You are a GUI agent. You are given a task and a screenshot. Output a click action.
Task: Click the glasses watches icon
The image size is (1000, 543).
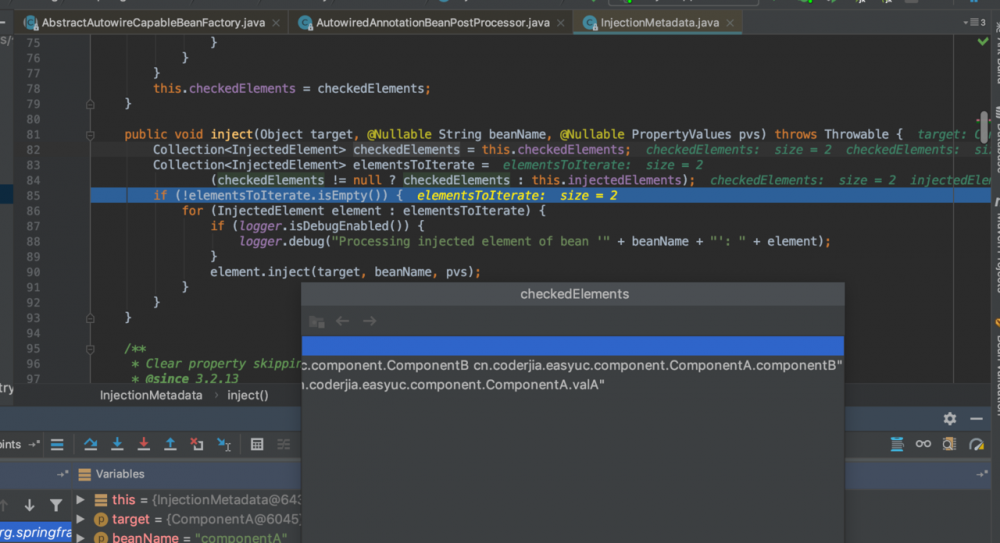[923, 444]
